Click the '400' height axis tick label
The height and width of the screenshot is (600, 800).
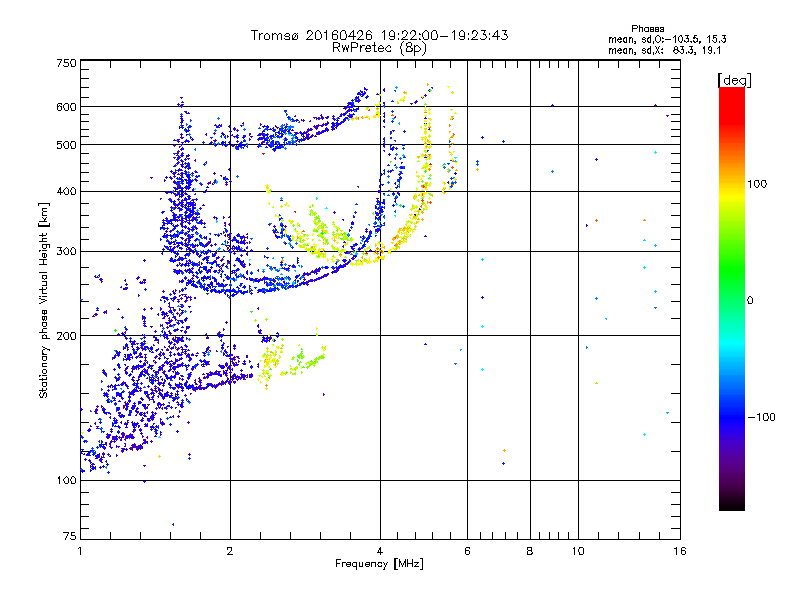67,191
